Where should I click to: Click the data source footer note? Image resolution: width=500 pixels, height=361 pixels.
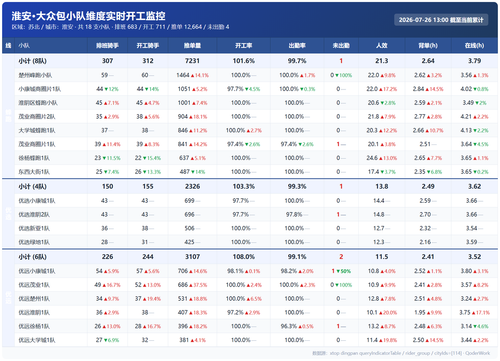click(x=401, y=353)
